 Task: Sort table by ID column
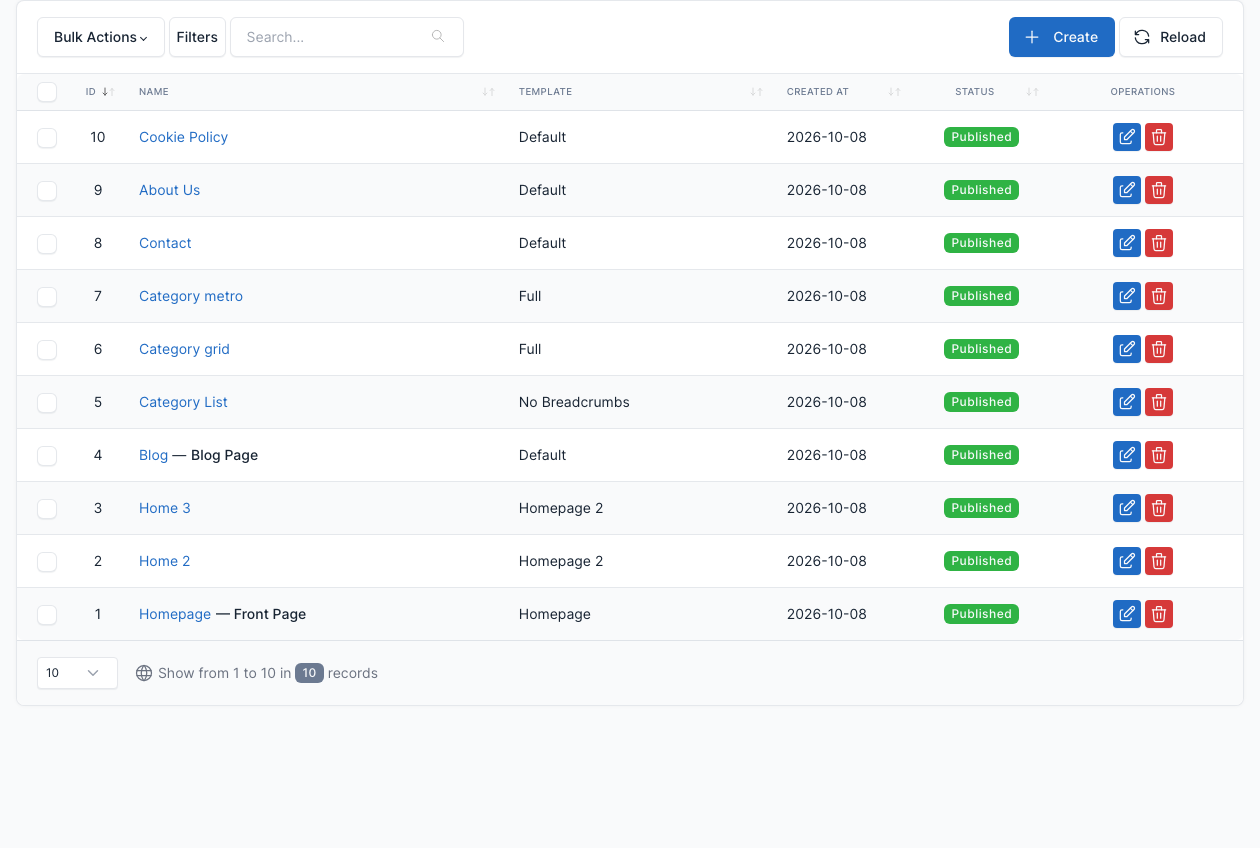pyautogui.click(x=100, y=92)
